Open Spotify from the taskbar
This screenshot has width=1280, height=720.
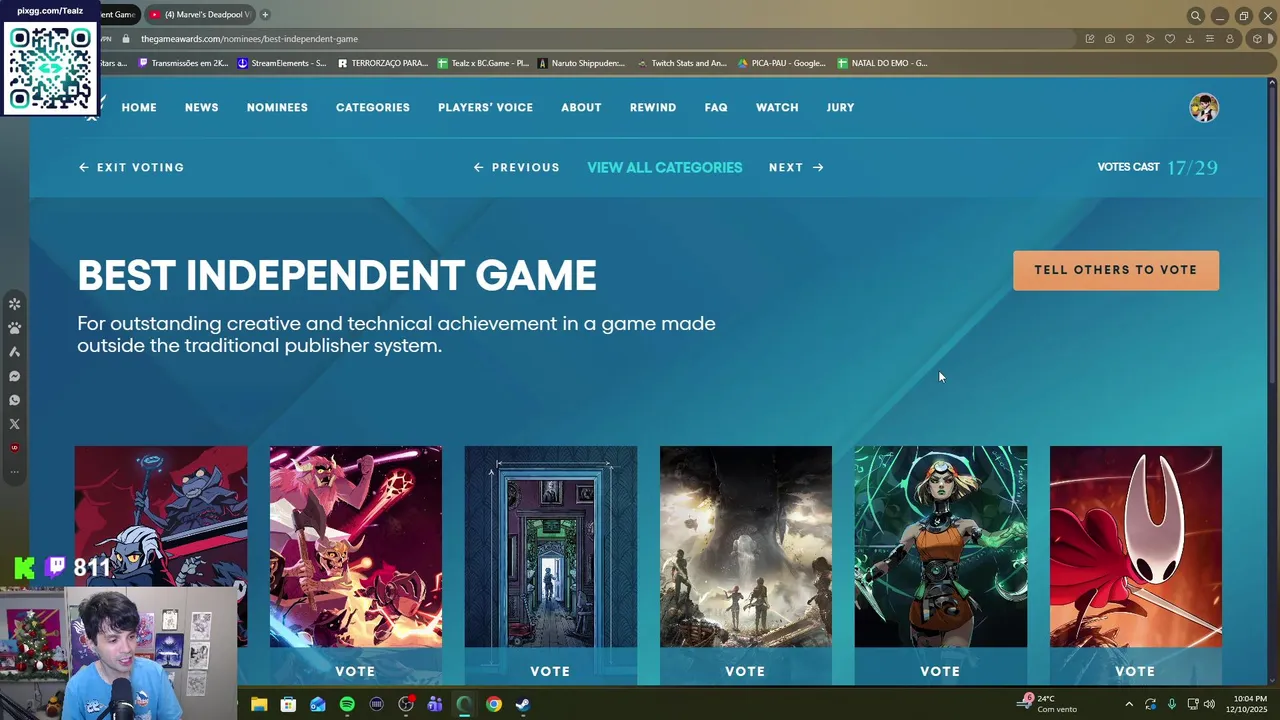pyautogui.click(x=347, y=704)
